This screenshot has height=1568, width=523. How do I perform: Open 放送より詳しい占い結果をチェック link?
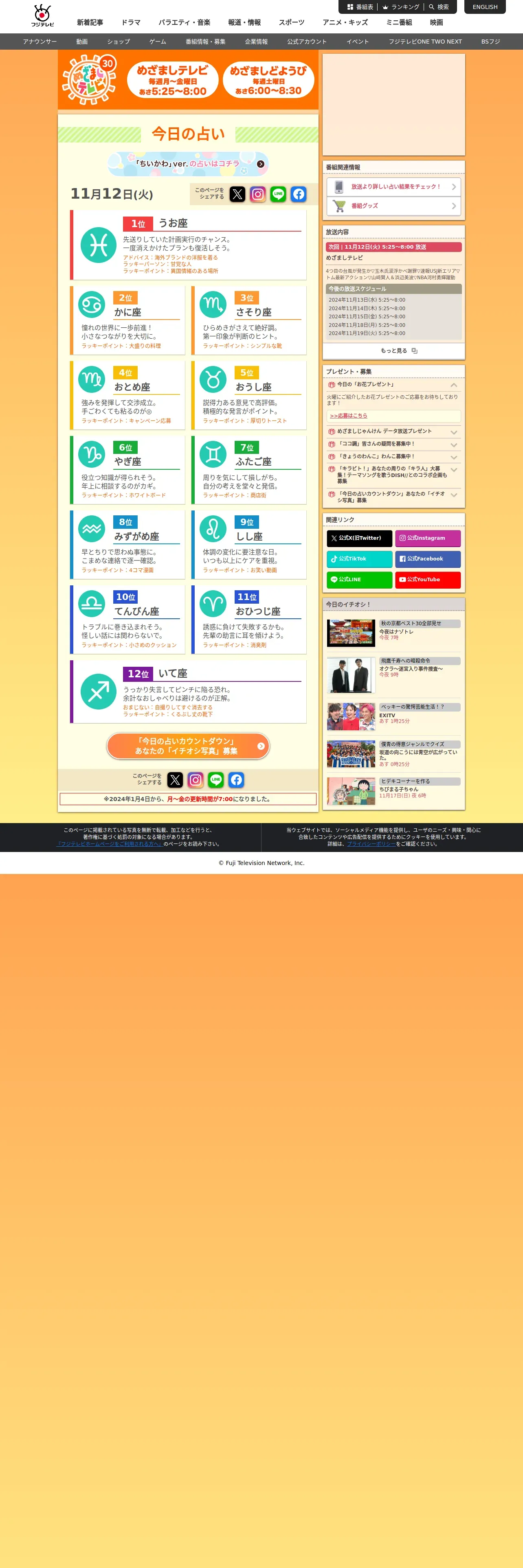click(x=393, y=187)
